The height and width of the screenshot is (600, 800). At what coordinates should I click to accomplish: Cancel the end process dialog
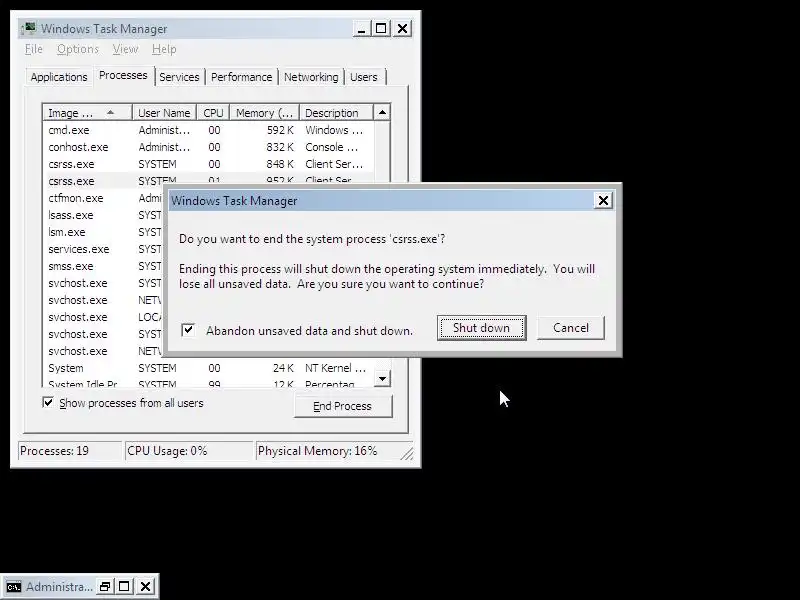tap(570, 328)
